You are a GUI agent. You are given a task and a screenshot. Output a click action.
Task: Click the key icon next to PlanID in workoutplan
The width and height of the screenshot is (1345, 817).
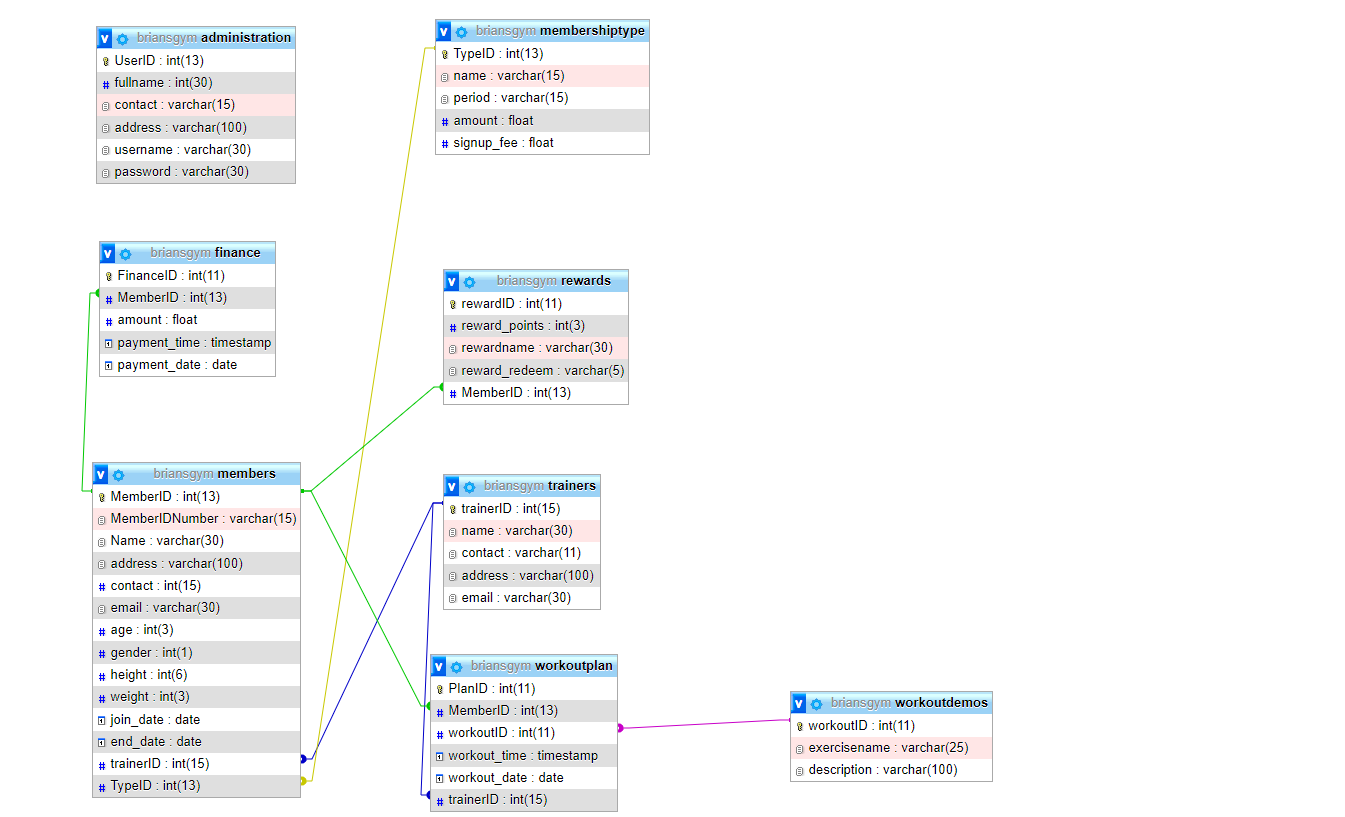tap(441, 688)
